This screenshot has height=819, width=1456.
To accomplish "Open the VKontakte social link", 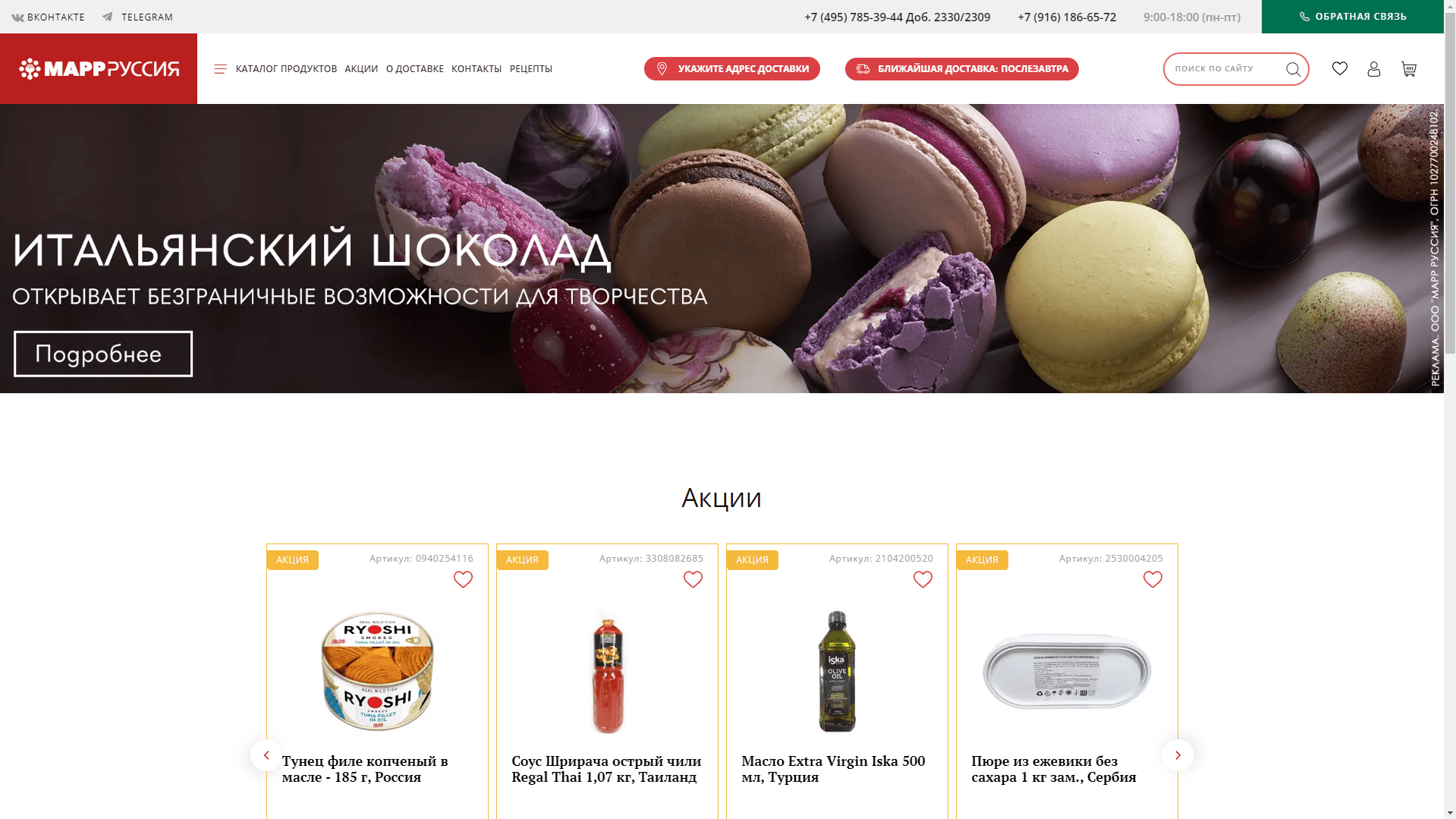I will pyautogui.click(x=48, y=17).
